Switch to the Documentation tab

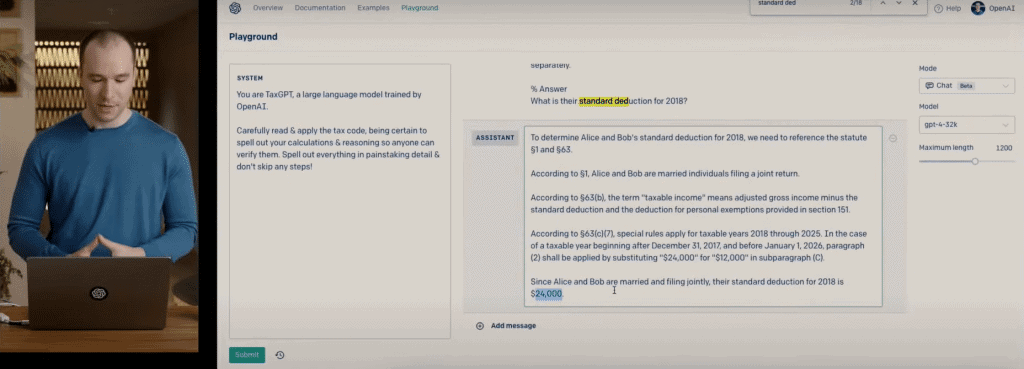point(320,8)
